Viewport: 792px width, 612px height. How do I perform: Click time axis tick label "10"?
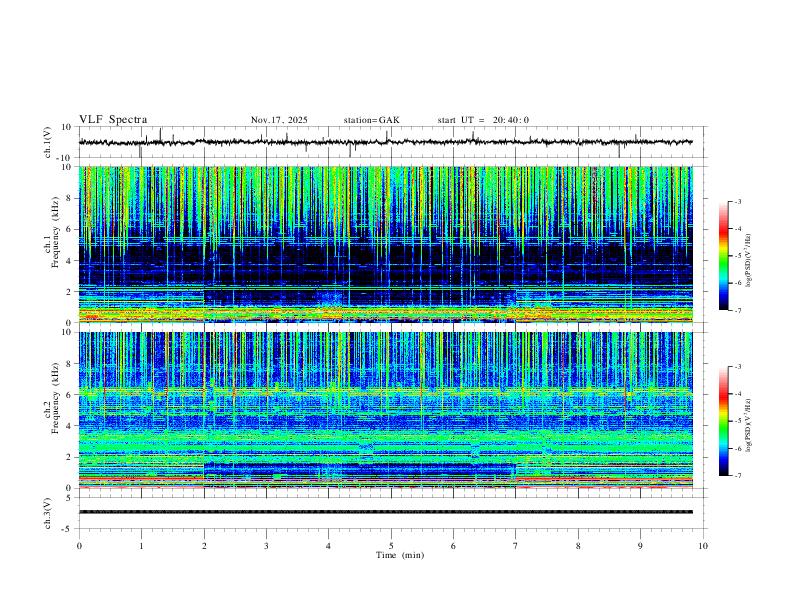tap(703, 546)
